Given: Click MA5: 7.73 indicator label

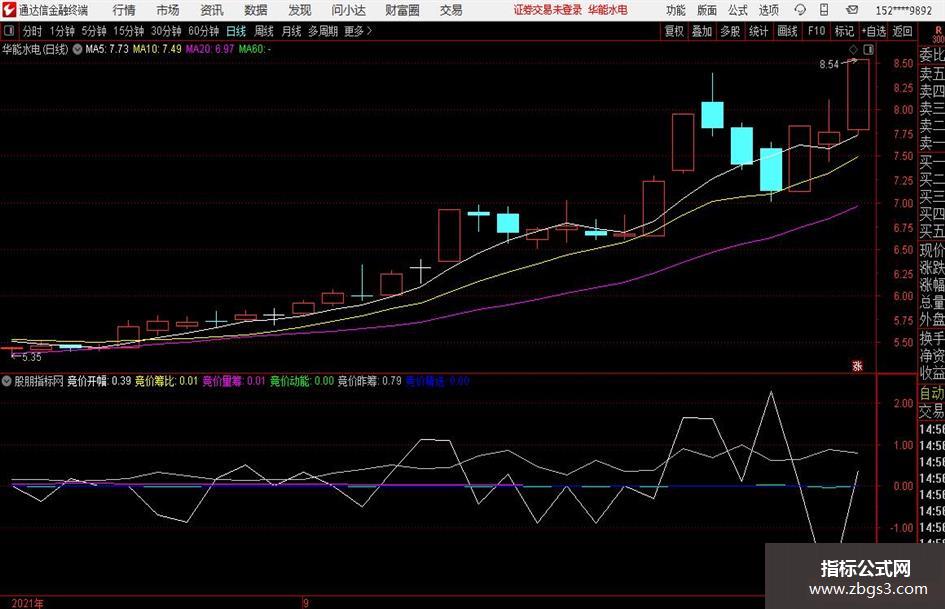Looking at the screenshot, I should [x=107, y=49].
